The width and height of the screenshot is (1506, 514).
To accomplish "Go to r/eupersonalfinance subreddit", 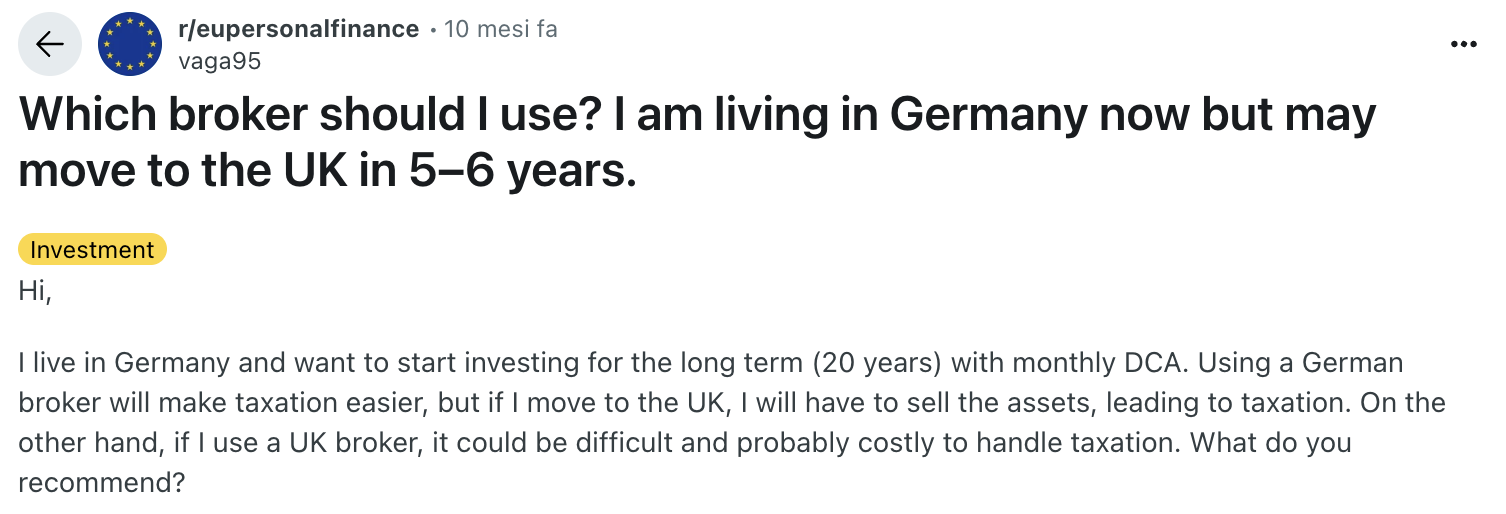I will tap(298, 29).
